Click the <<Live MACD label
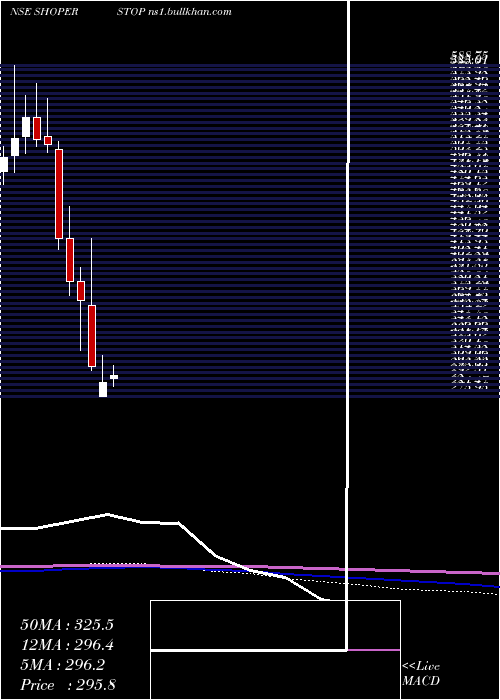The height and width of the screenshot is (700, 500). [x=421, y=674]
